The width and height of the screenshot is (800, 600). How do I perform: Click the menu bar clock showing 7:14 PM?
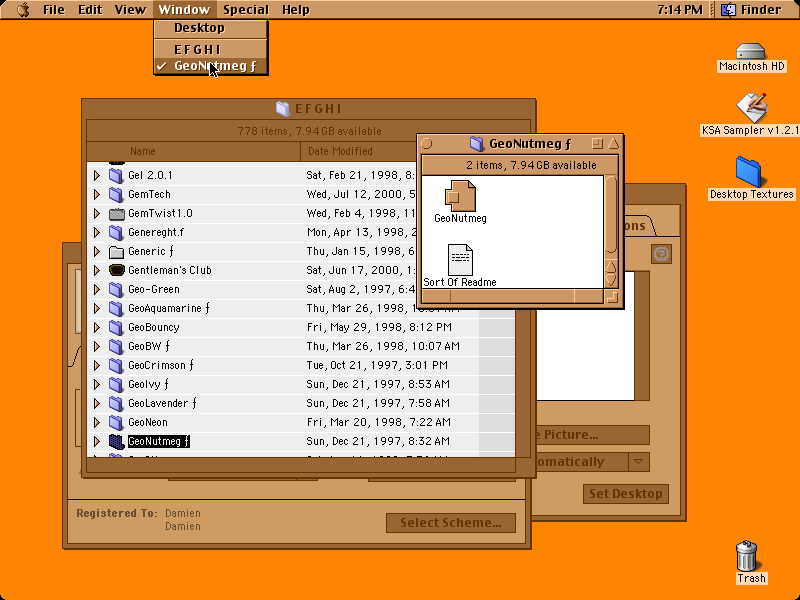click(x=679, y=10)
